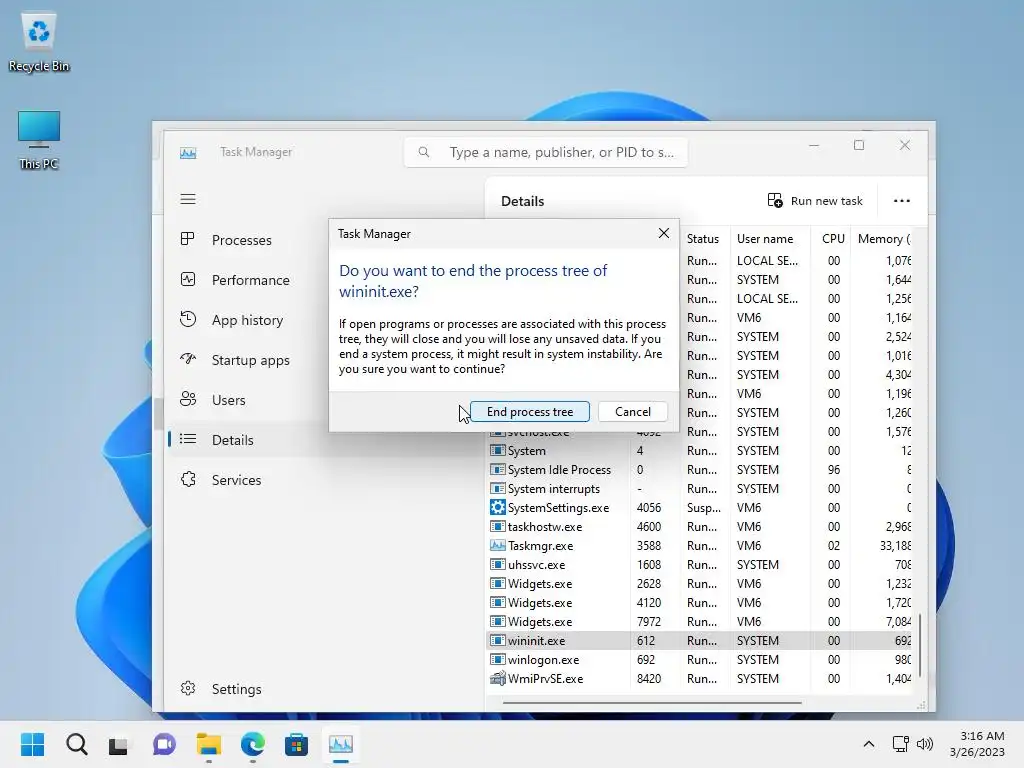Screen dimensions: 1024x768
Task: Click the search magnifier icon in Task Manager
Action: click(424, 152)
